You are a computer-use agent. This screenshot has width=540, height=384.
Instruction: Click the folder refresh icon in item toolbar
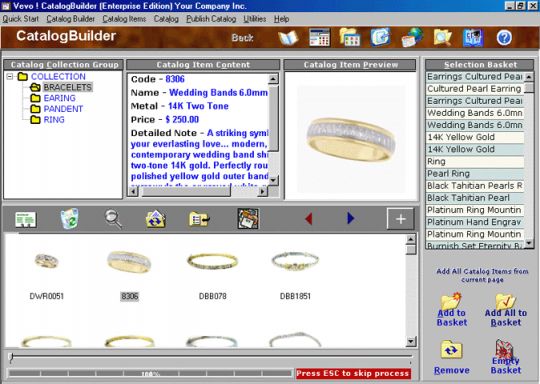tap(155, 219)
